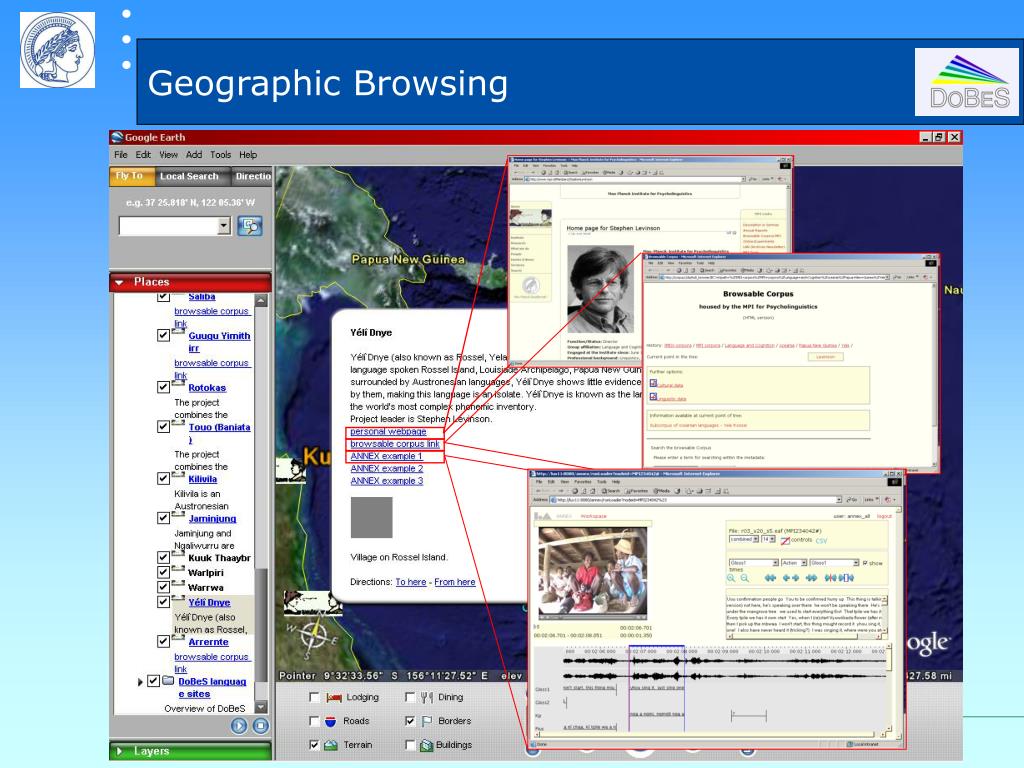Screen dimensions: 1024x768
Task: Open the Action dropdown in ANNEX window
Action: pos(794,563)
